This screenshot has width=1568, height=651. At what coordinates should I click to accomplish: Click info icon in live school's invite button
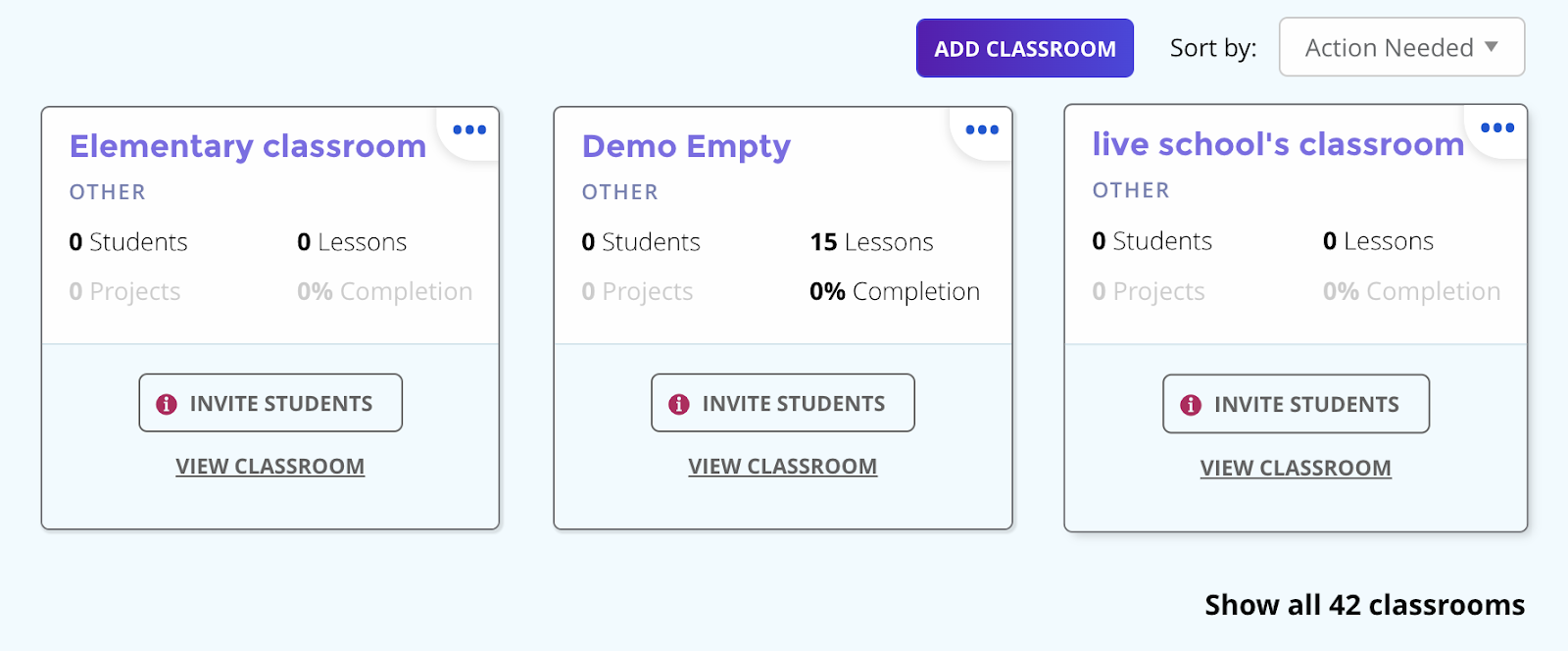tap(1191, 405)
